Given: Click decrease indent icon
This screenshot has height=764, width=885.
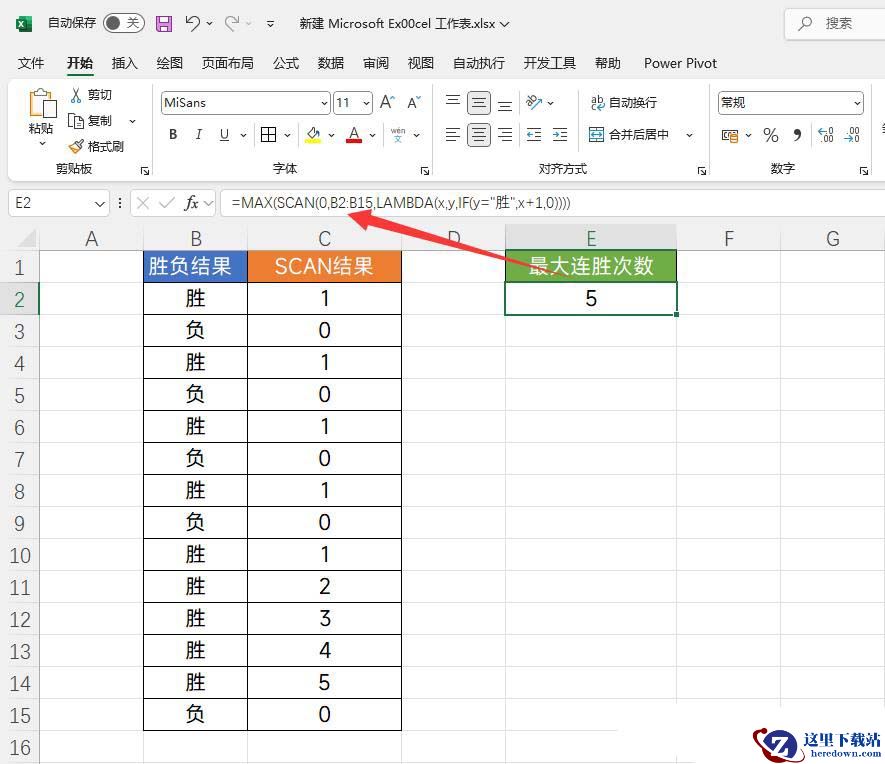Looking at the screenshot, I should pyautogui.click(x=534, y=134).
